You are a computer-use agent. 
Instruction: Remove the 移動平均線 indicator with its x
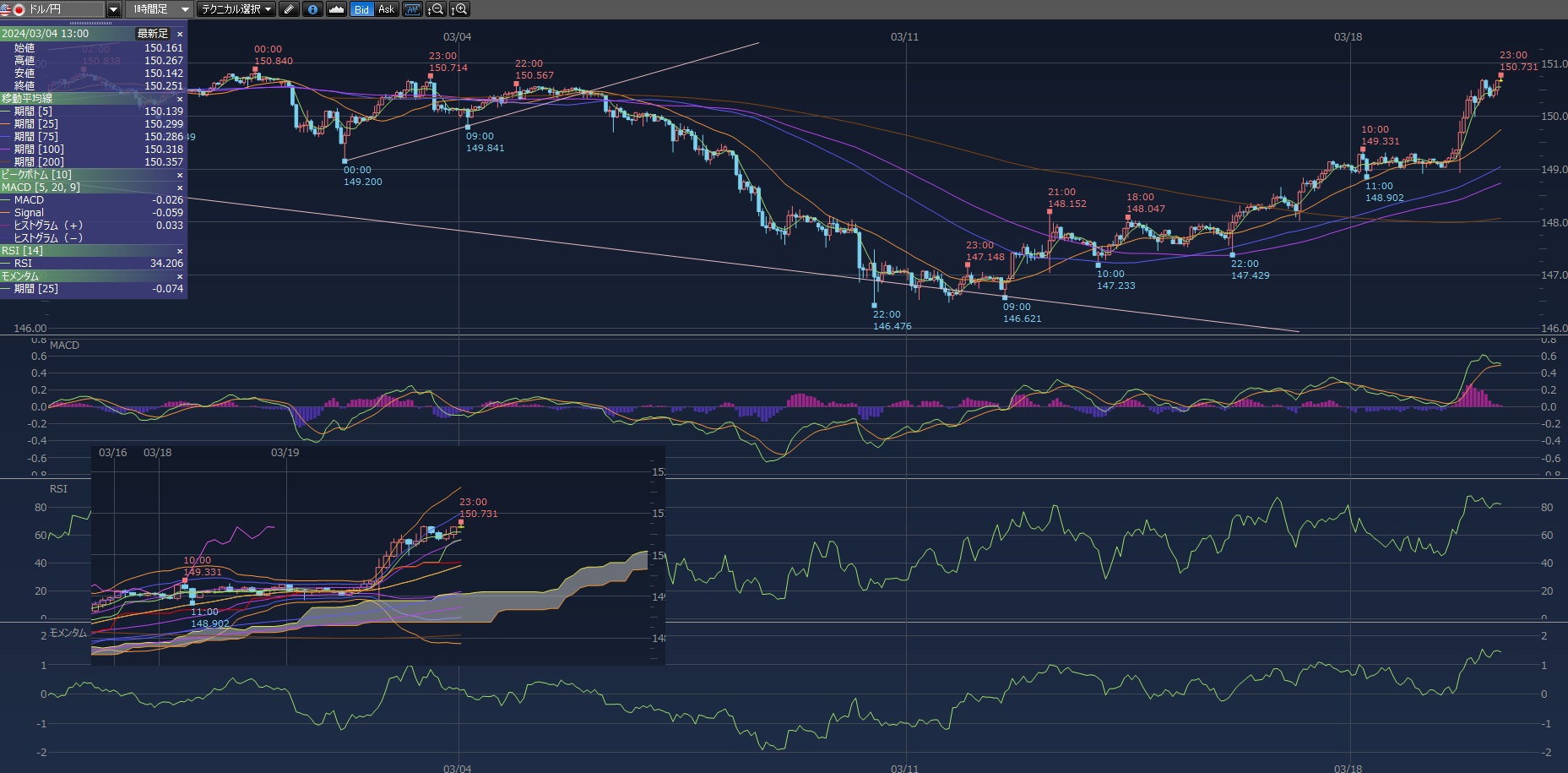(180, 99)
